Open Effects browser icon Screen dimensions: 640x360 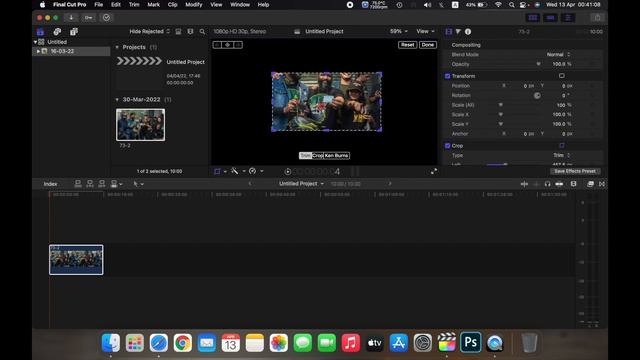coord(590,184)
